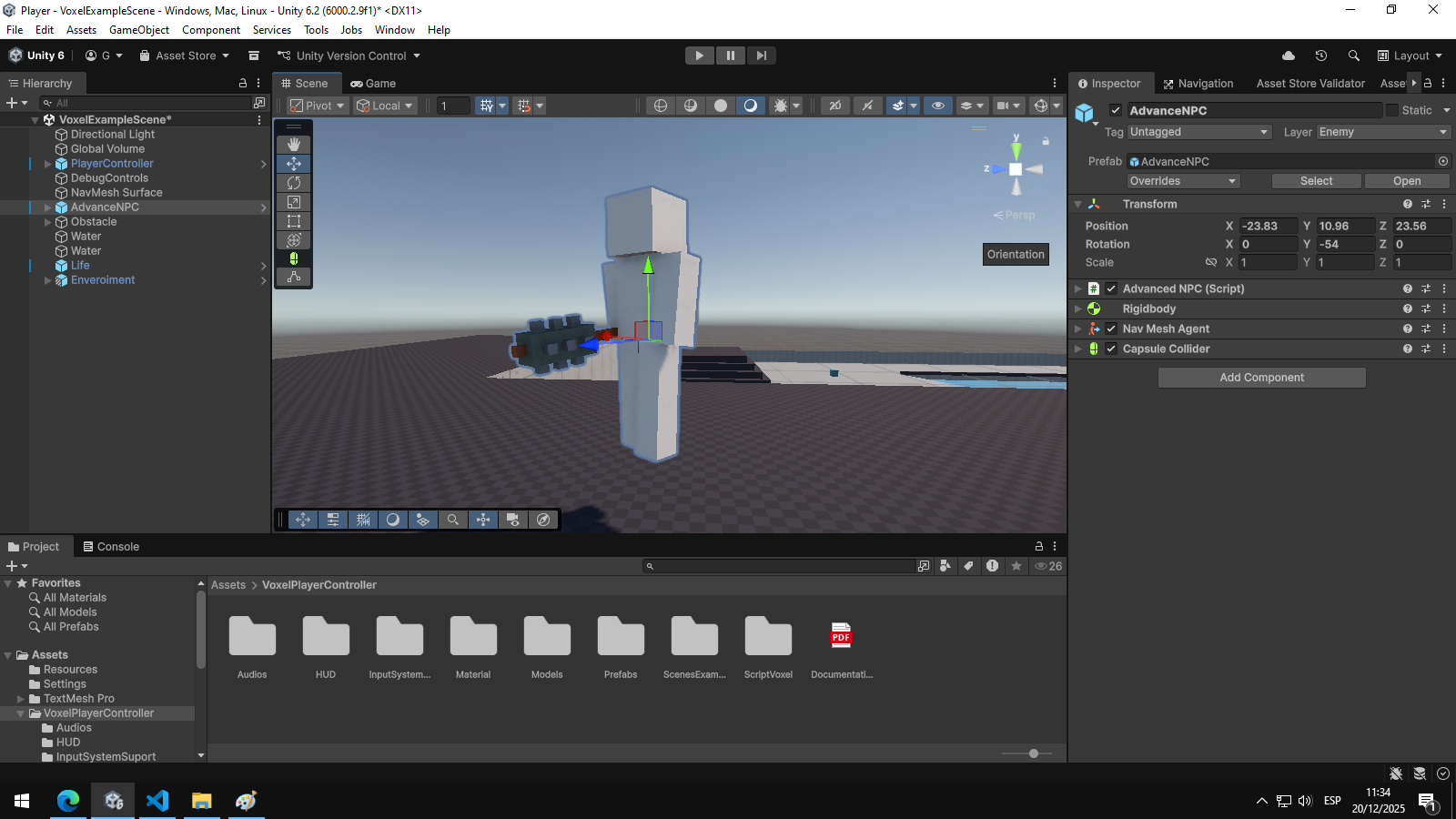
Task: Select the Hand view tool
Action: click(294, 145)
